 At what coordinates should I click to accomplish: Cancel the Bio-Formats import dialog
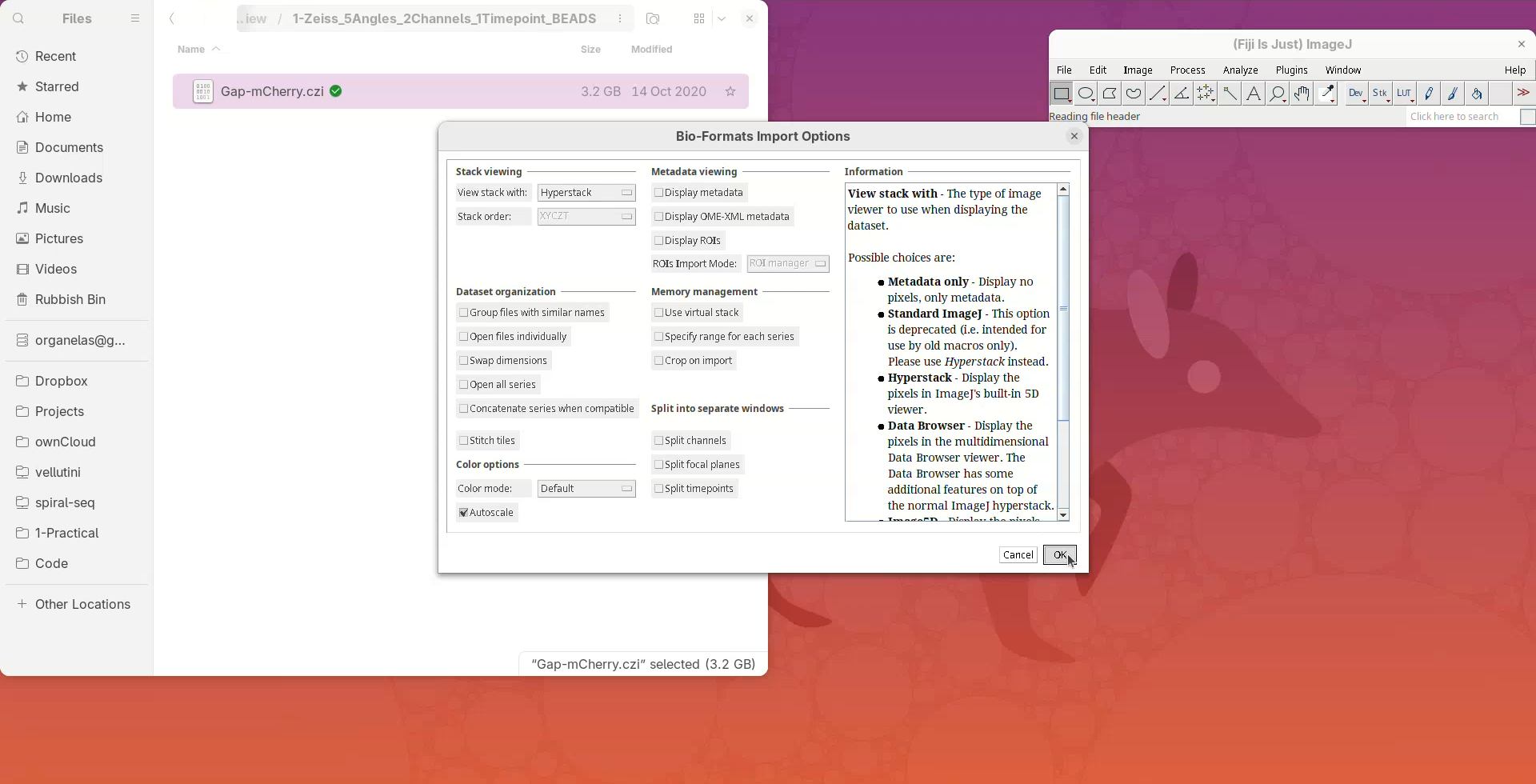[x=1018, y=555]
